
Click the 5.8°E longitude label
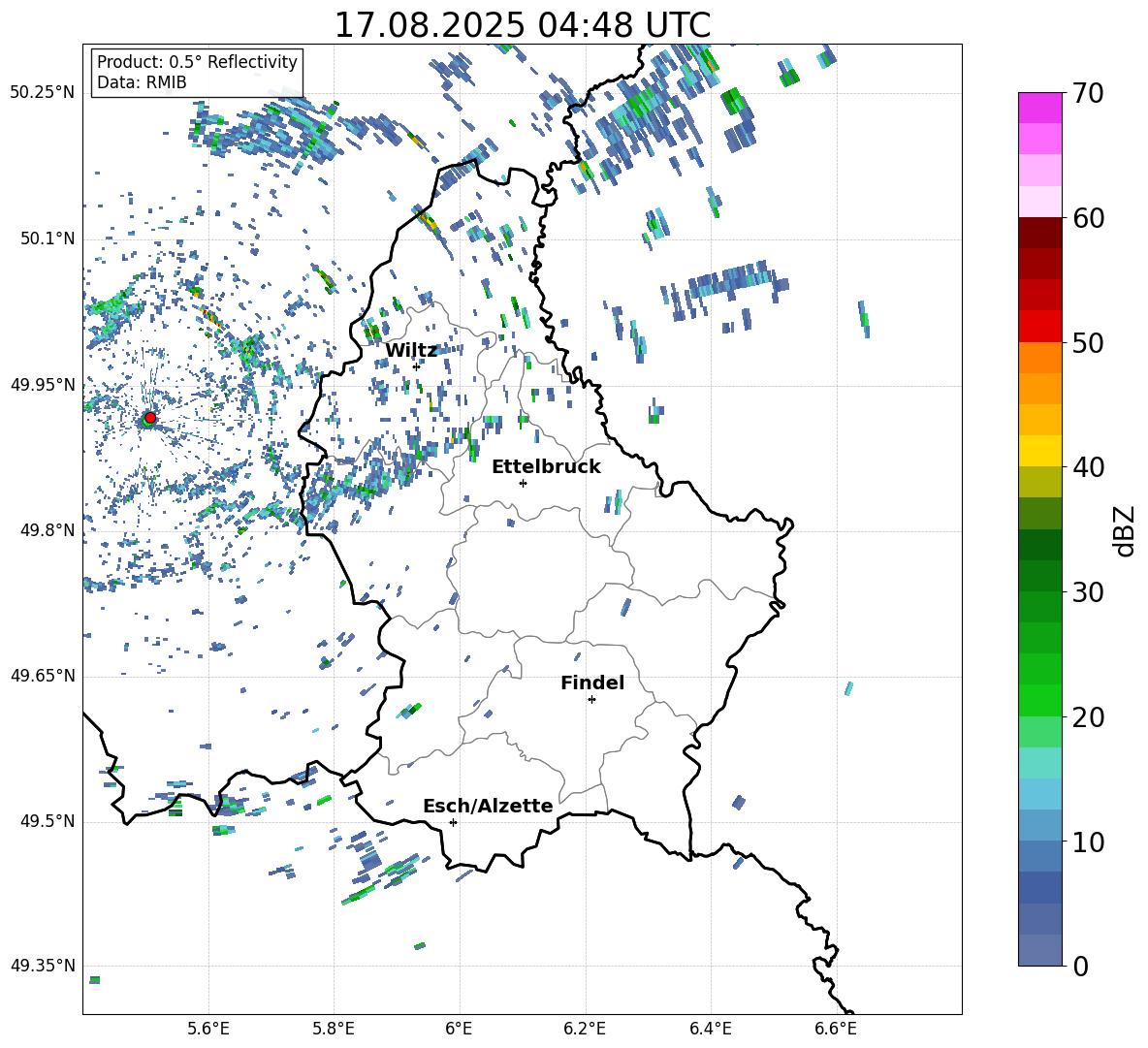[x=334, y=1029]
